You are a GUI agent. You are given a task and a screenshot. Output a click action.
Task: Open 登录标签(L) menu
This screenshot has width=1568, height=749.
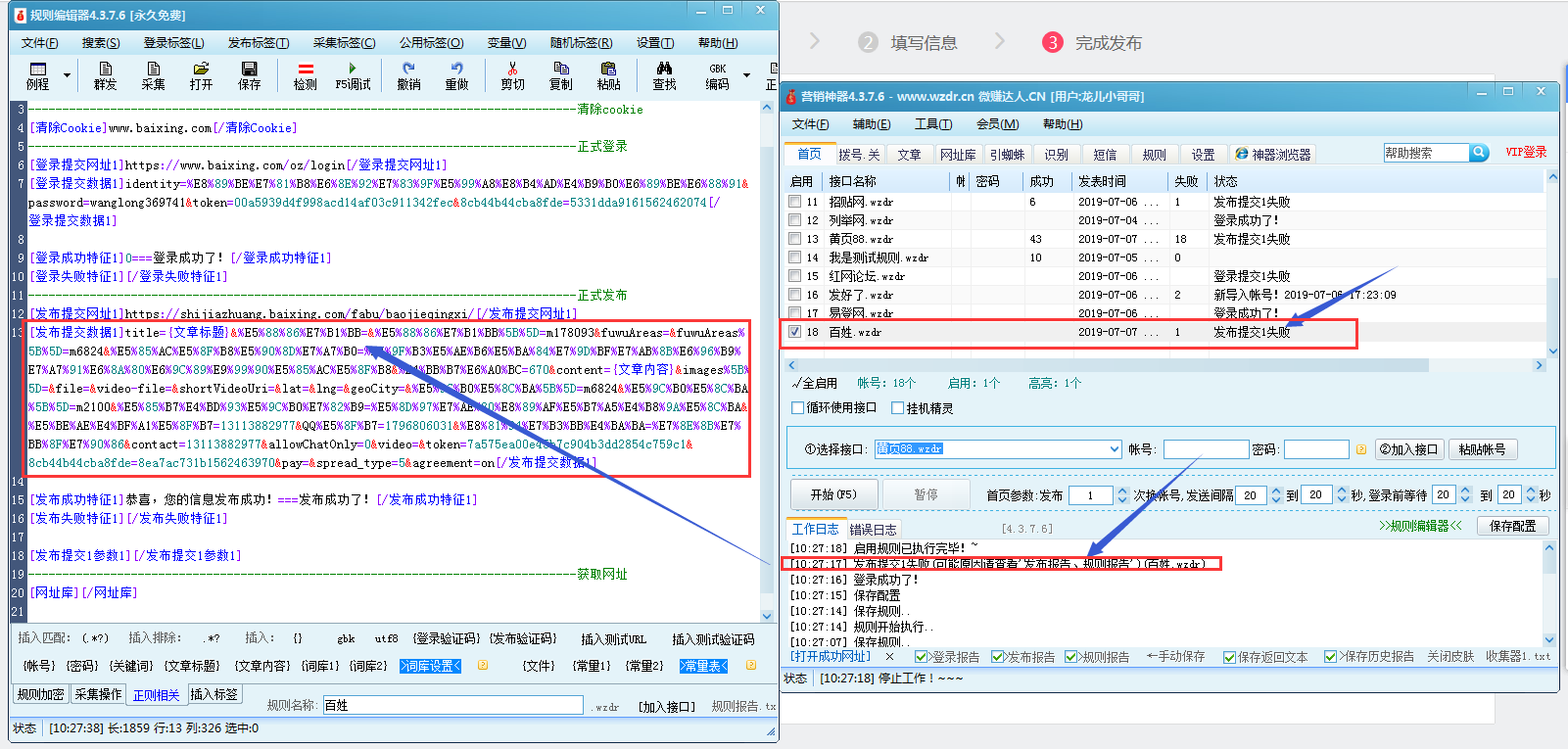[x=173, y=43]
